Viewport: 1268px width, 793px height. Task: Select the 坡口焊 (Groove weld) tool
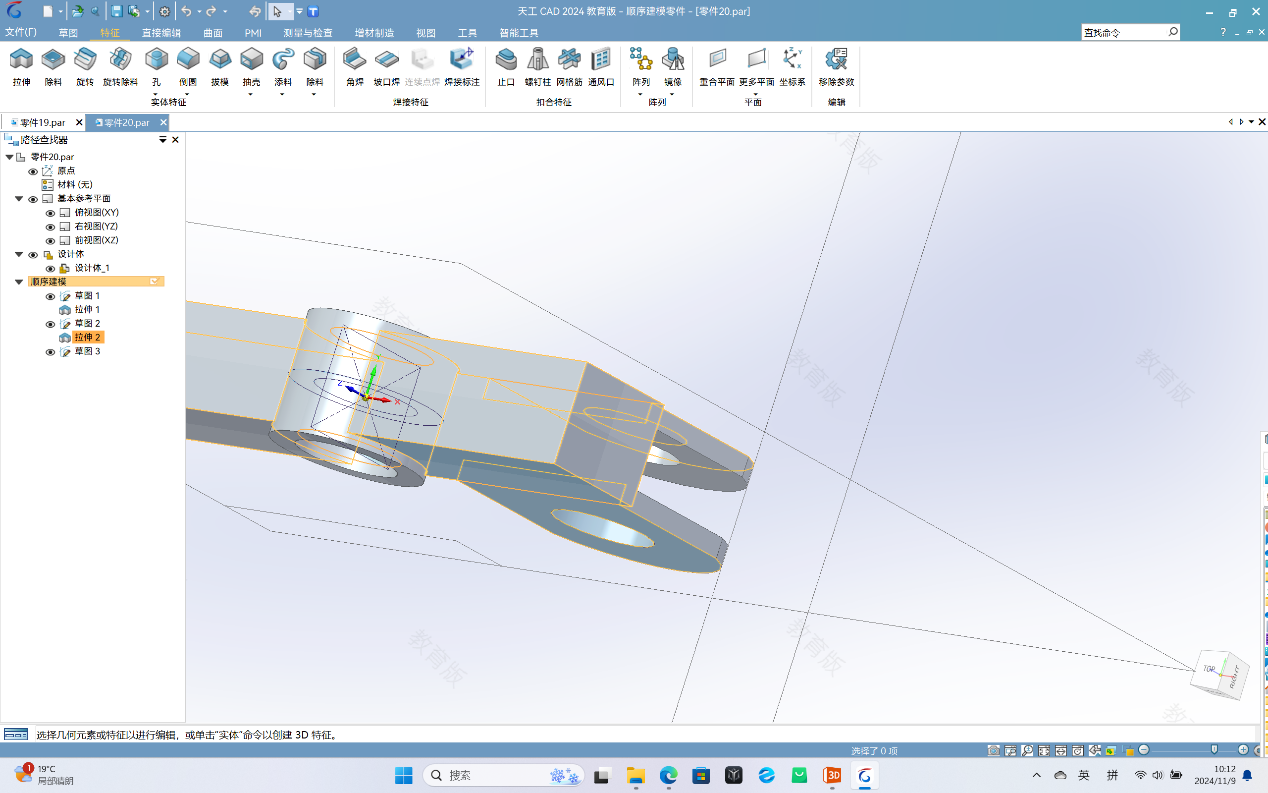(387, 66)
